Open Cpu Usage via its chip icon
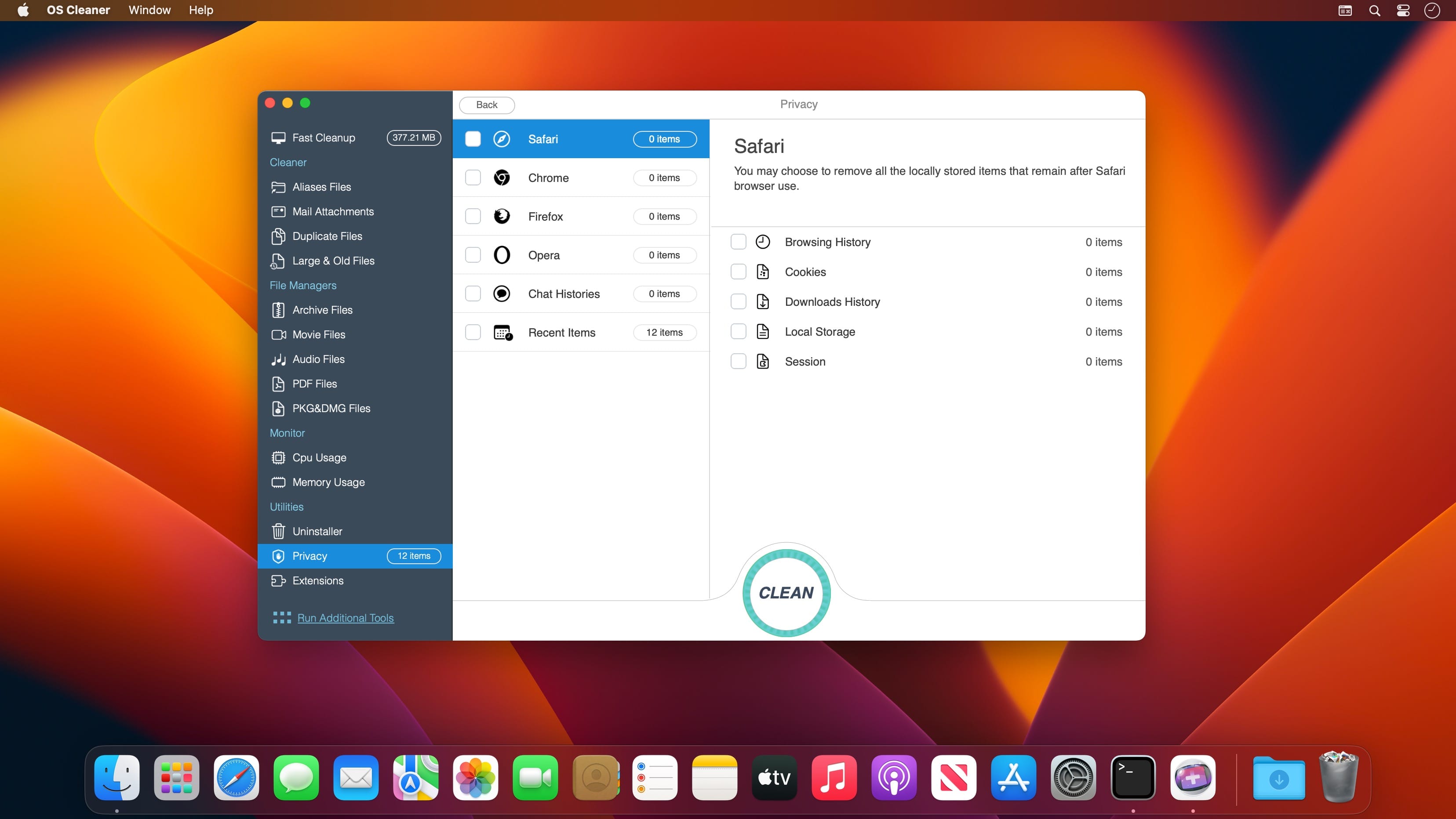 [x=278, y=457]
